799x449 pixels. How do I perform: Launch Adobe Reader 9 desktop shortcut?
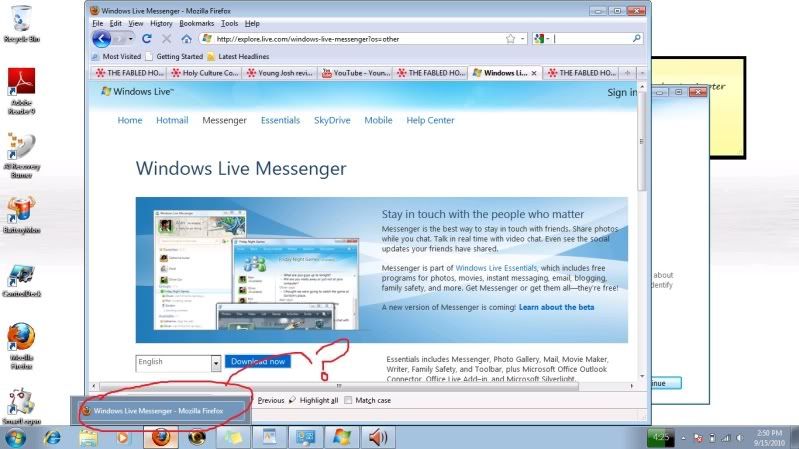(21, 91)
